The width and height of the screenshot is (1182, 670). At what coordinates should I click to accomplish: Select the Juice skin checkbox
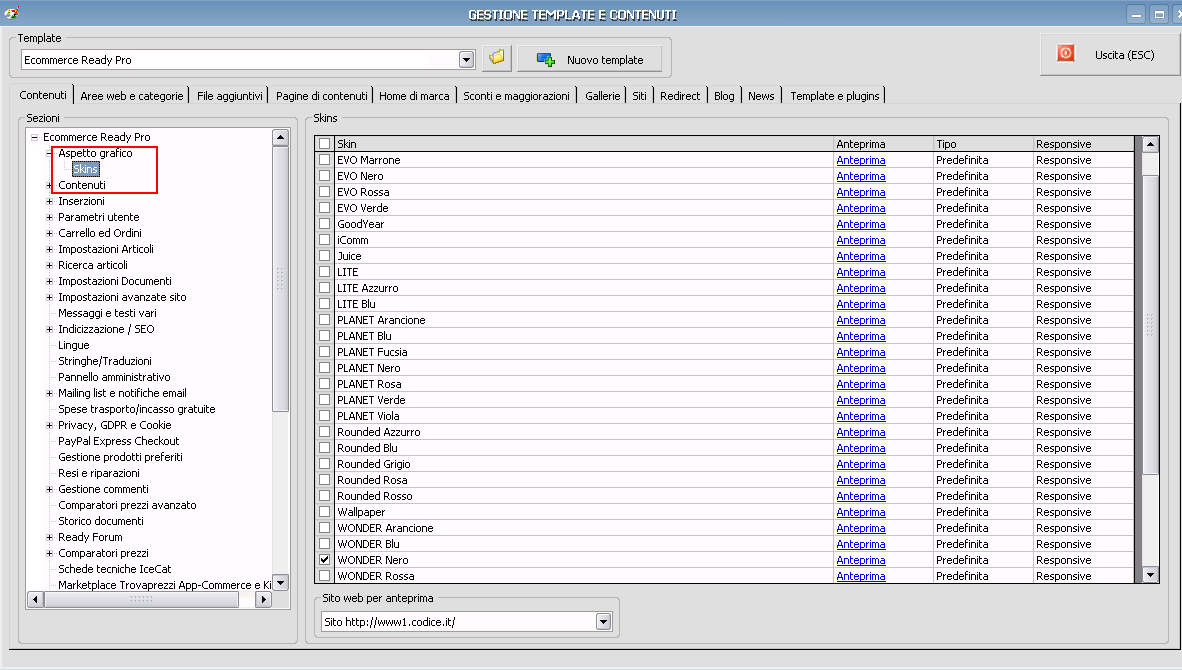point(324,255)
